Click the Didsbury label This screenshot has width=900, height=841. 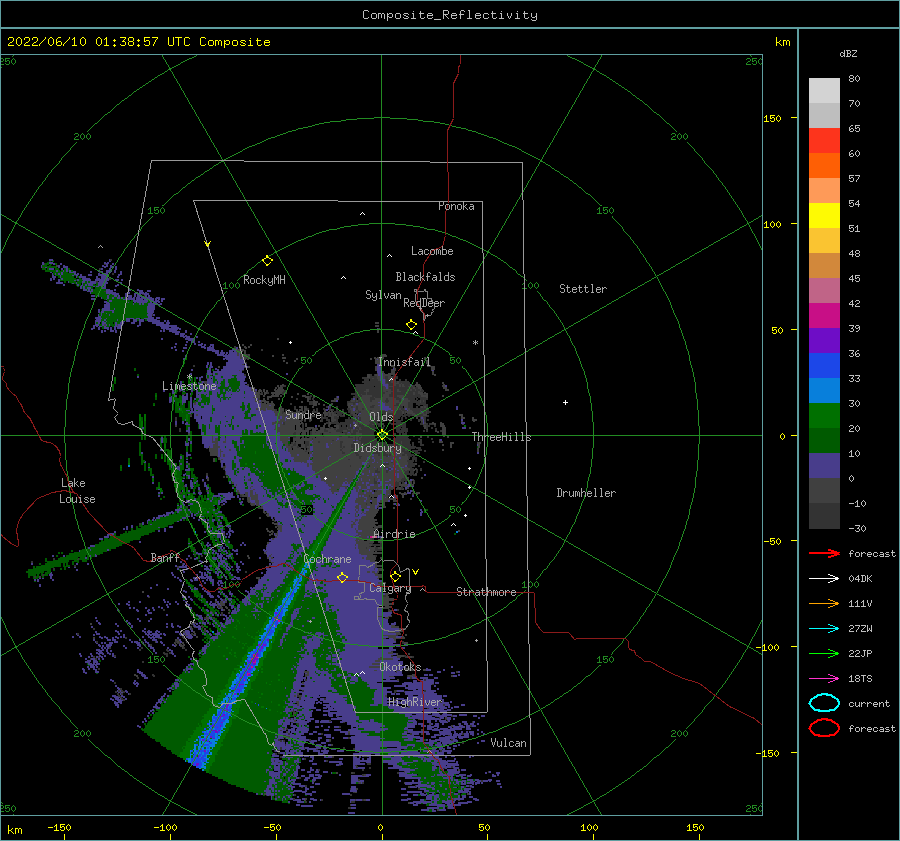(378, 448)
